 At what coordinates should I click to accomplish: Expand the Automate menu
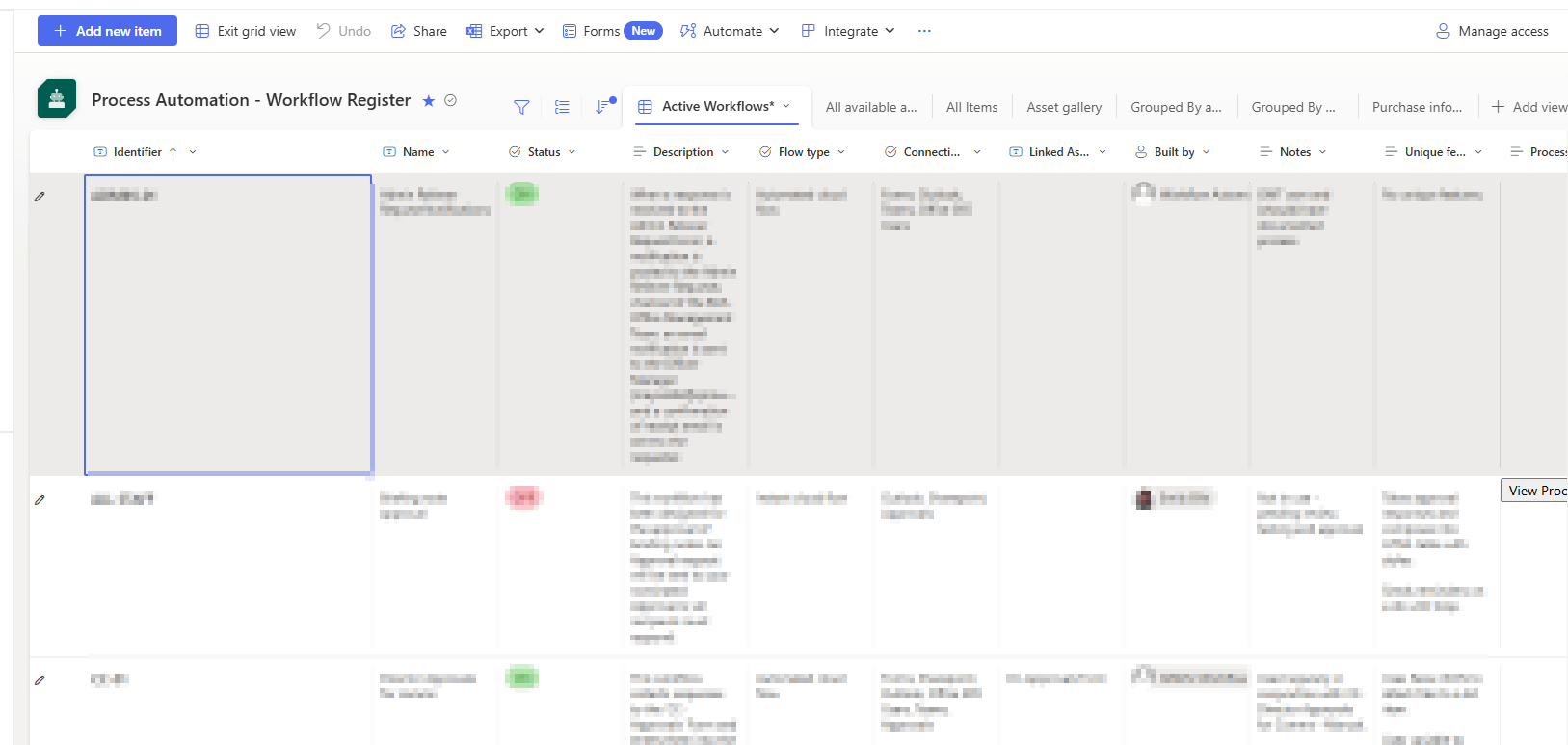(x=730, y=31)
